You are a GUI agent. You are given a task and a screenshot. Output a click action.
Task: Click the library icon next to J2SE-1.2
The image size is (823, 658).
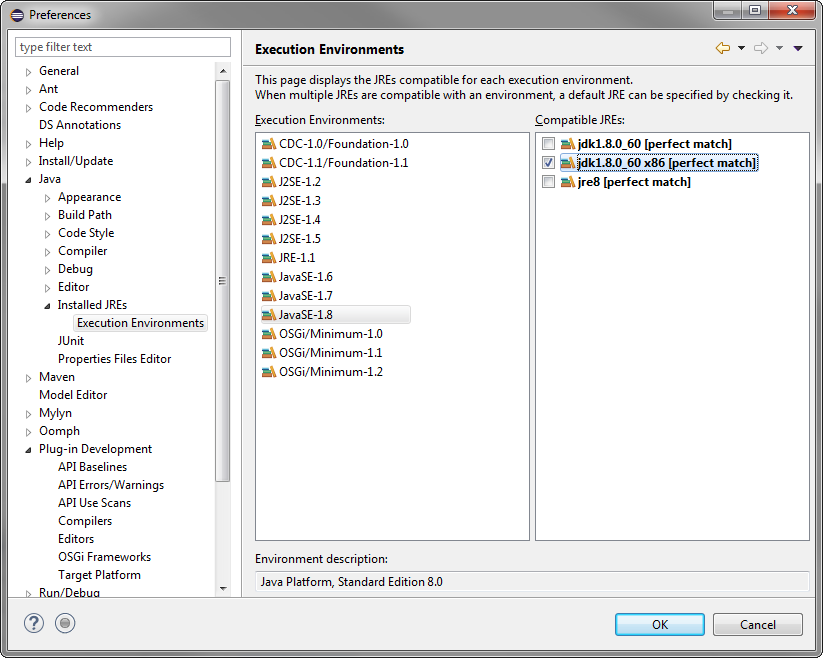point(269,182)
